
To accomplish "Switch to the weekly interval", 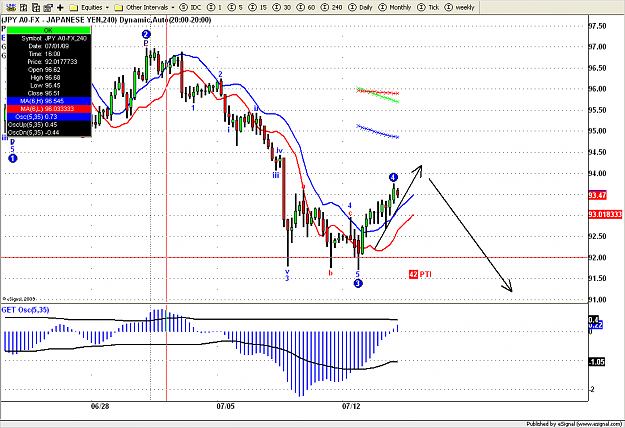I will point(459,7).
